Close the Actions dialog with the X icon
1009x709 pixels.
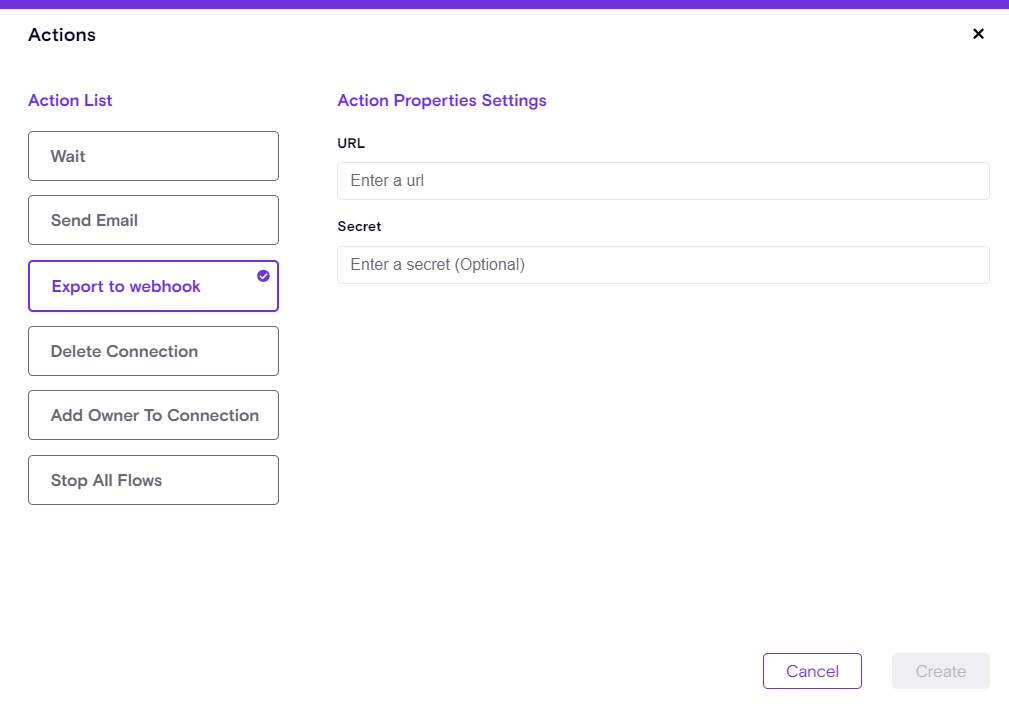(x=978, y=34)
